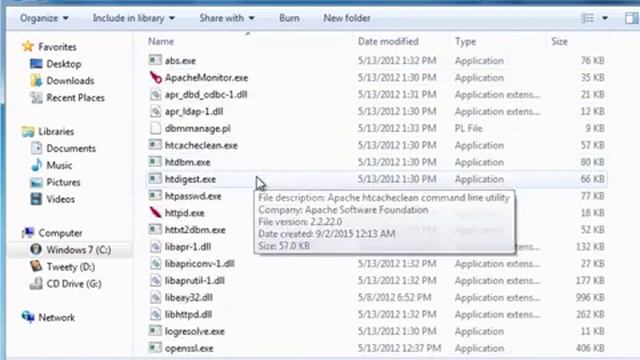
Task: Select file name libeay32.dll
Action: click(x=189, y=298)
